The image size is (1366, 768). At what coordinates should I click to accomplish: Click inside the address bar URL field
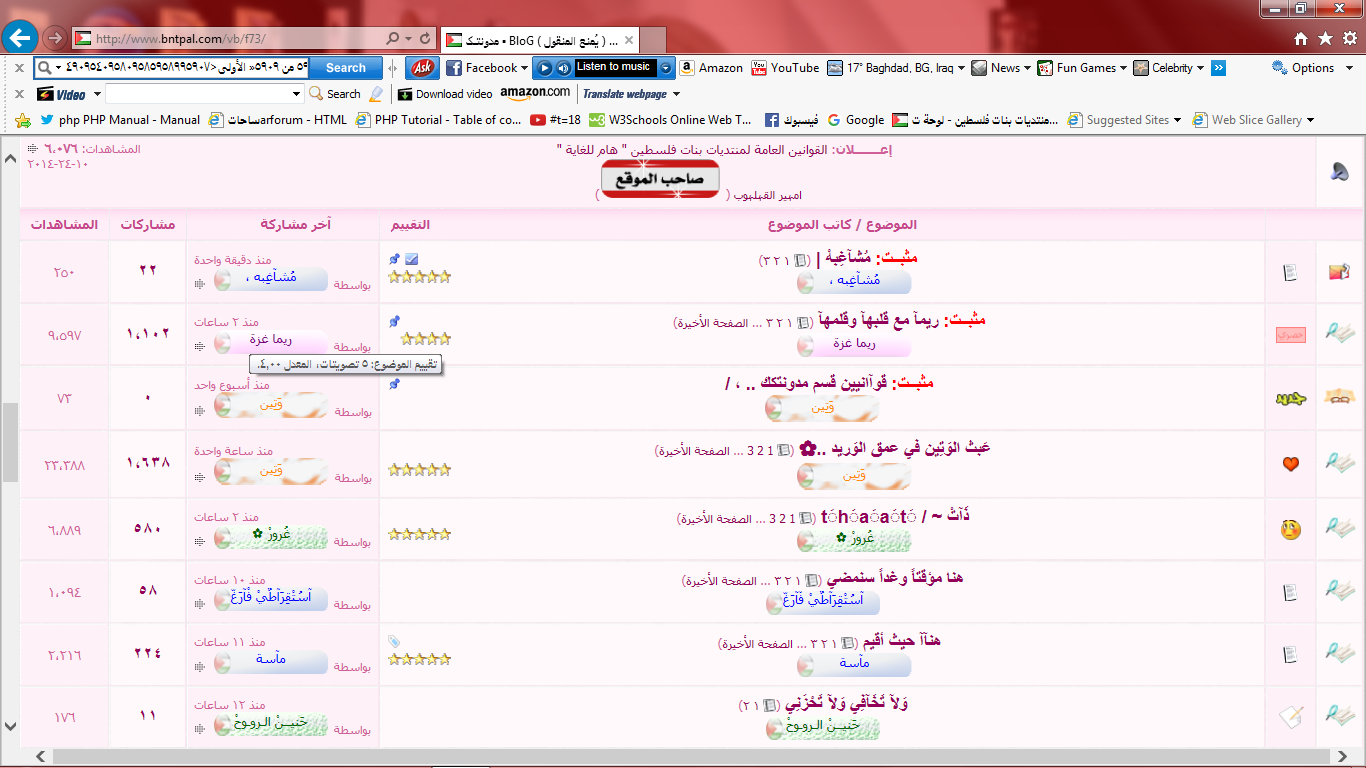[230, 38]
